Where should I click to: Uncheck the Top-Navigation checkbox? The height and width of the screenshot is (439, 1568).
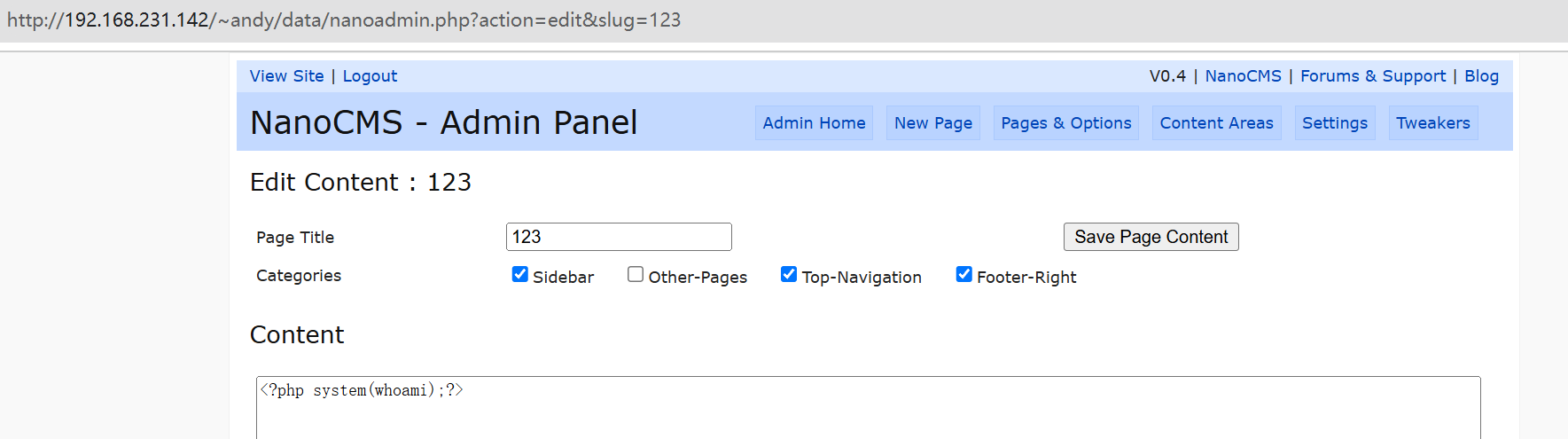point(789,274)
